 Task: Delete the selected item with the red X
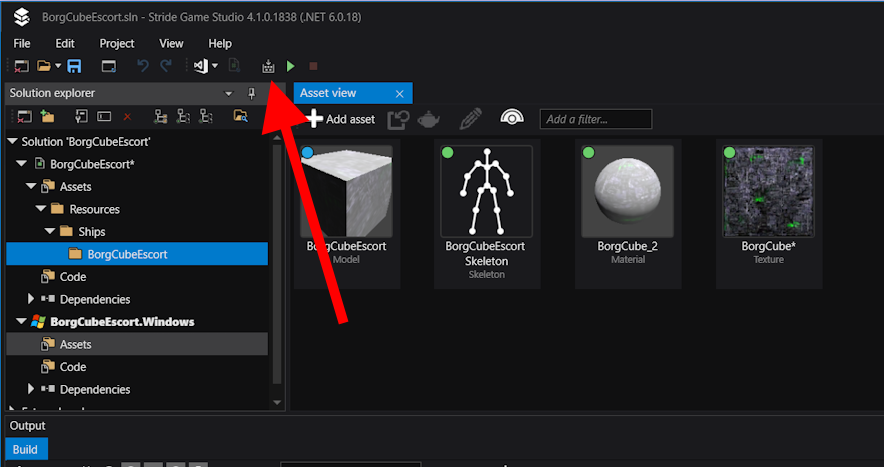[x=127, y=117]
